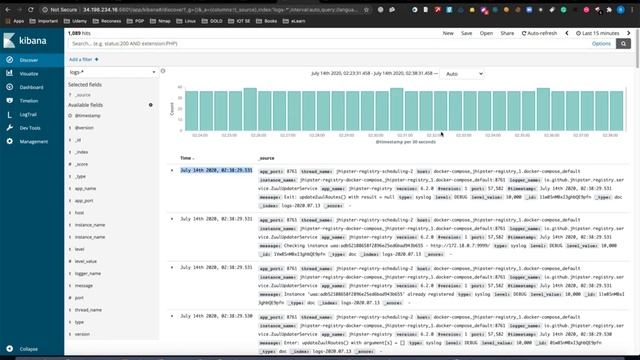Open the logs-* index pattern dropdown
The height and width of the screenshot is (360, 640).
[x=112, y=72]
